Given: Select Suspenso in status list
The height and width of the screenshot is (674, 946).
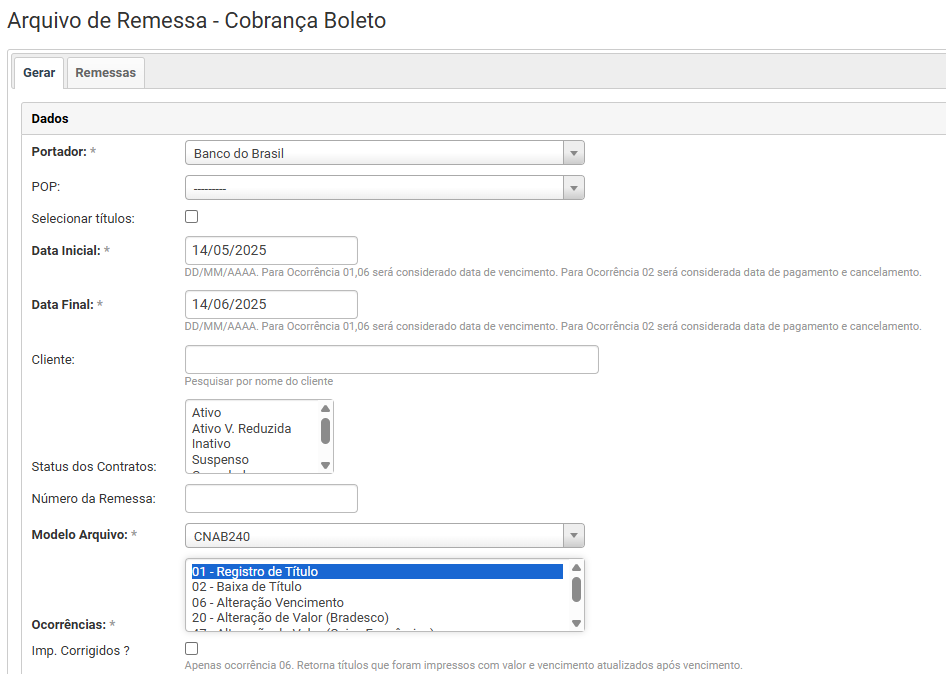Looking at the screenshot, I should pos(220,459).
